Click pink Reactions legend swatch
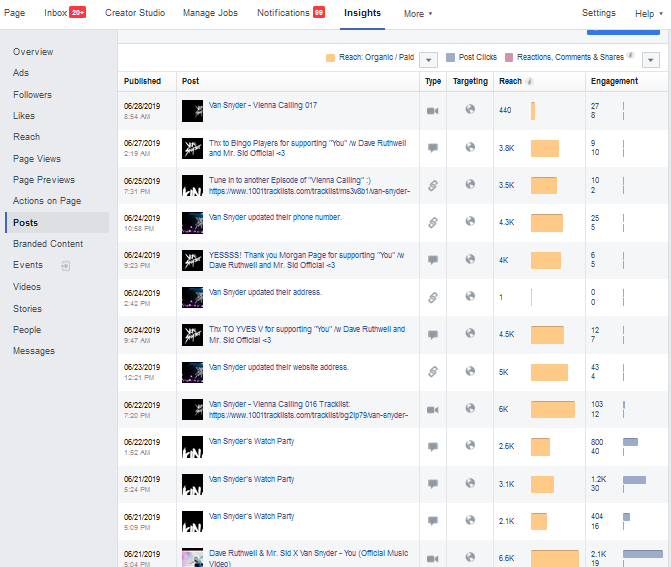Viewport: 671px width, 567px height. [x=509, y=57]
